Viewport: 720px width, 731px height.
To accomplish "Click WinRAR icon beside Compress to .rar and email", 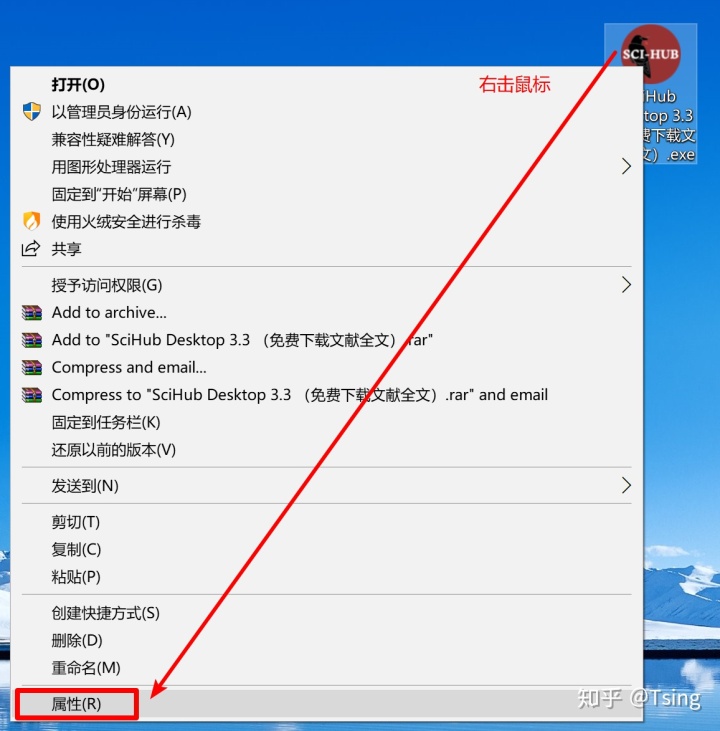I will coord(32,395).
